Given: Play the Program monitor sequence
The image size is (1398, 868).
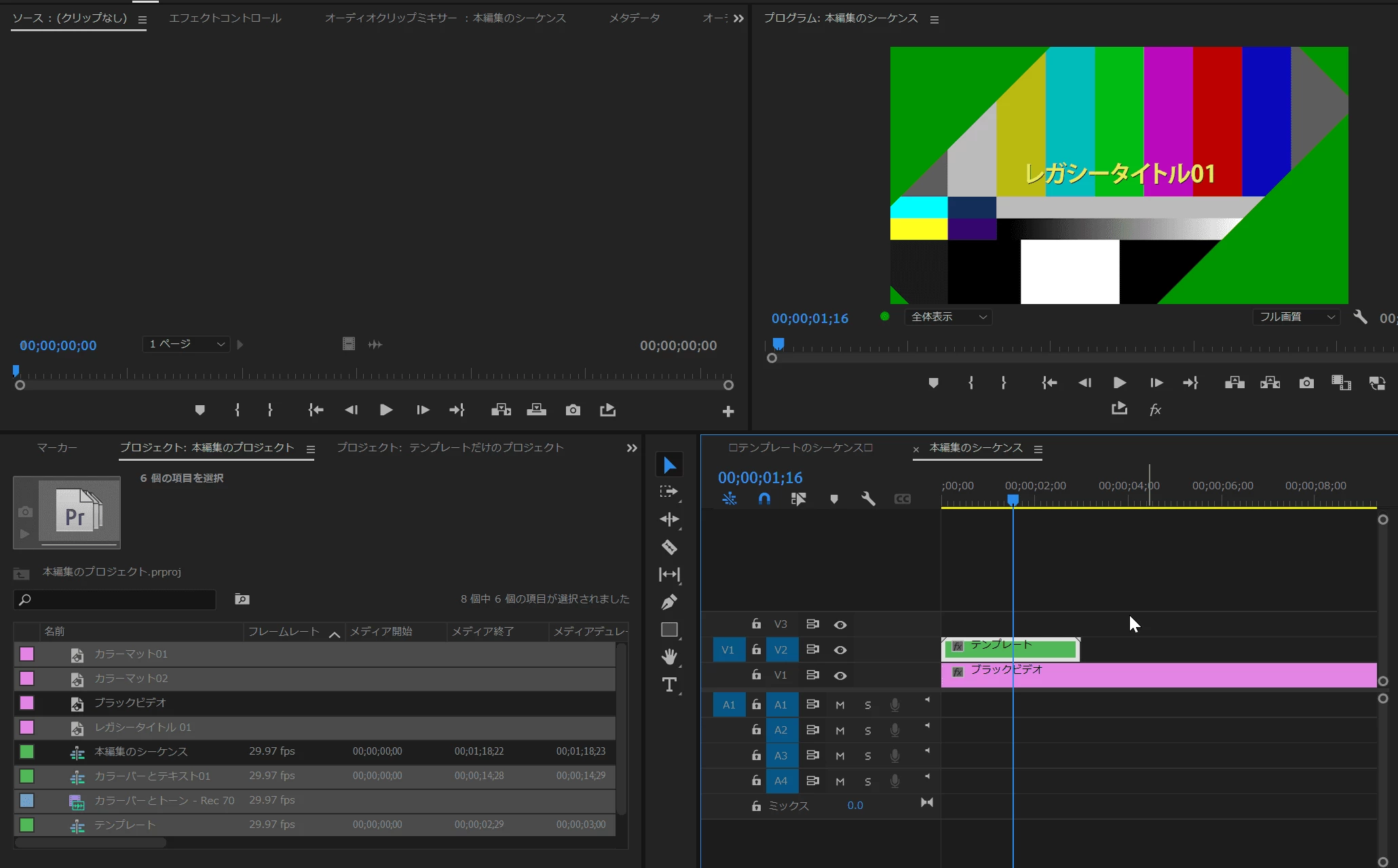Looking at the screenshot, I should [1120, 383].
